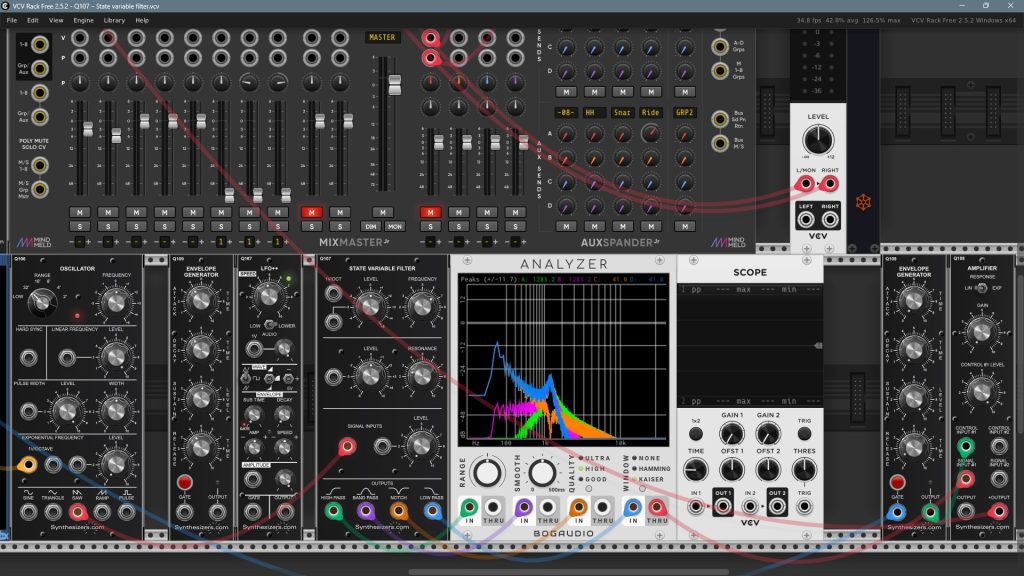Screen dimensions: 1024x576
Task: Click the Oscillator SAW output jack
Action: tap(78, 512)
